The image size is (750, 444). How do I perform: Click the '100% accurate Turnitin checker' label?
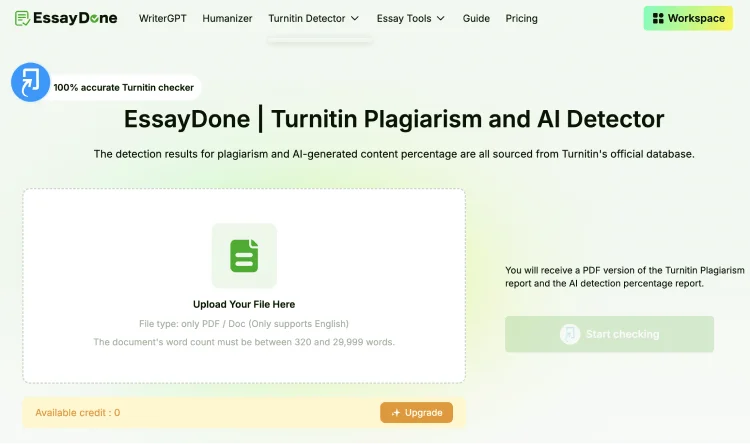tap(123, 88)
